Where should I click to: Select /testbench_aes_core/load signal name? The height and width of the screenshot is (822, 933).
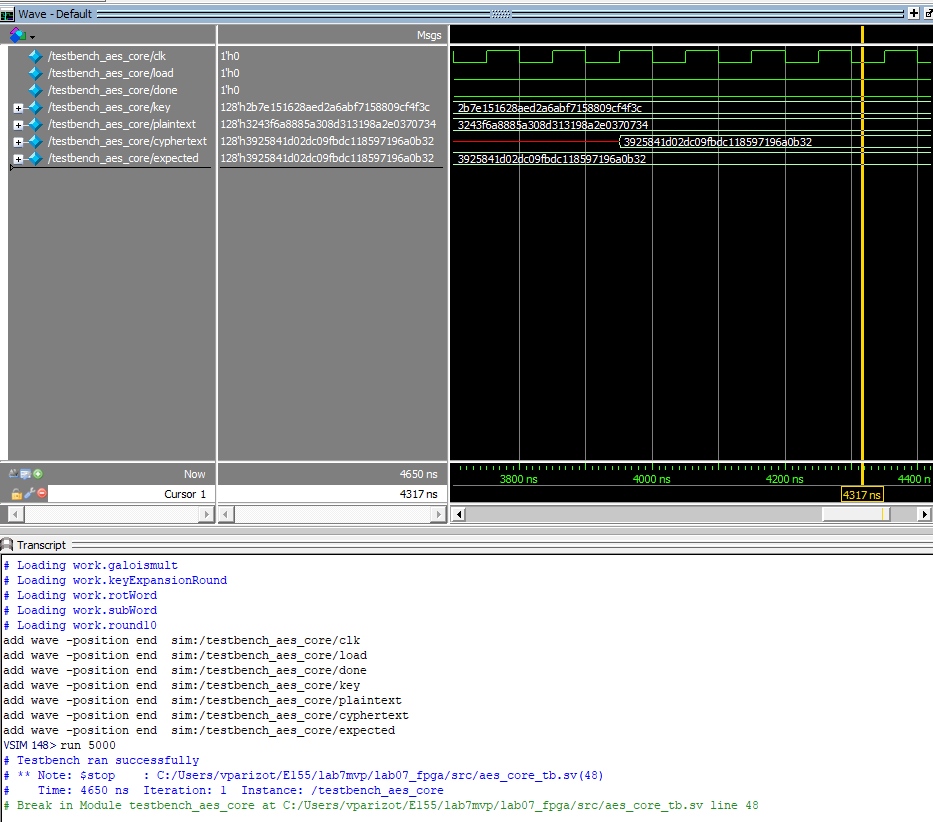(x=111, y=73)
